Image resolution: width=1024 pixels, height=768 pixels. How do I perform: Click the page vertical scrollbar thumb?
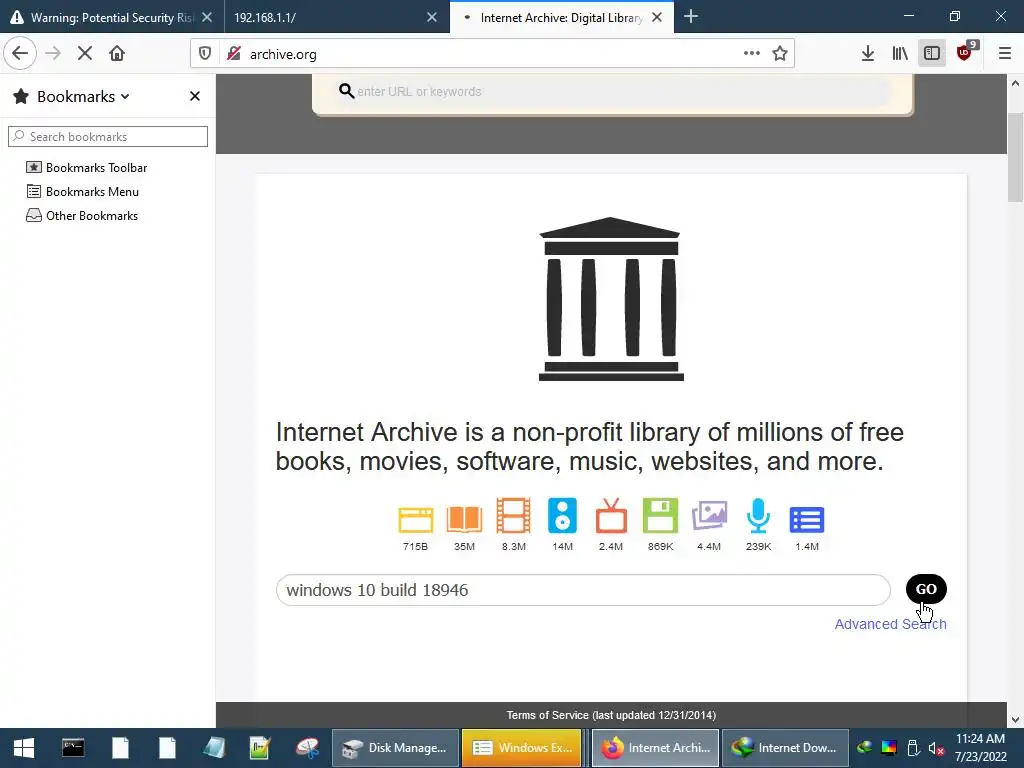pyautogui.click(x=1016, y=157)
